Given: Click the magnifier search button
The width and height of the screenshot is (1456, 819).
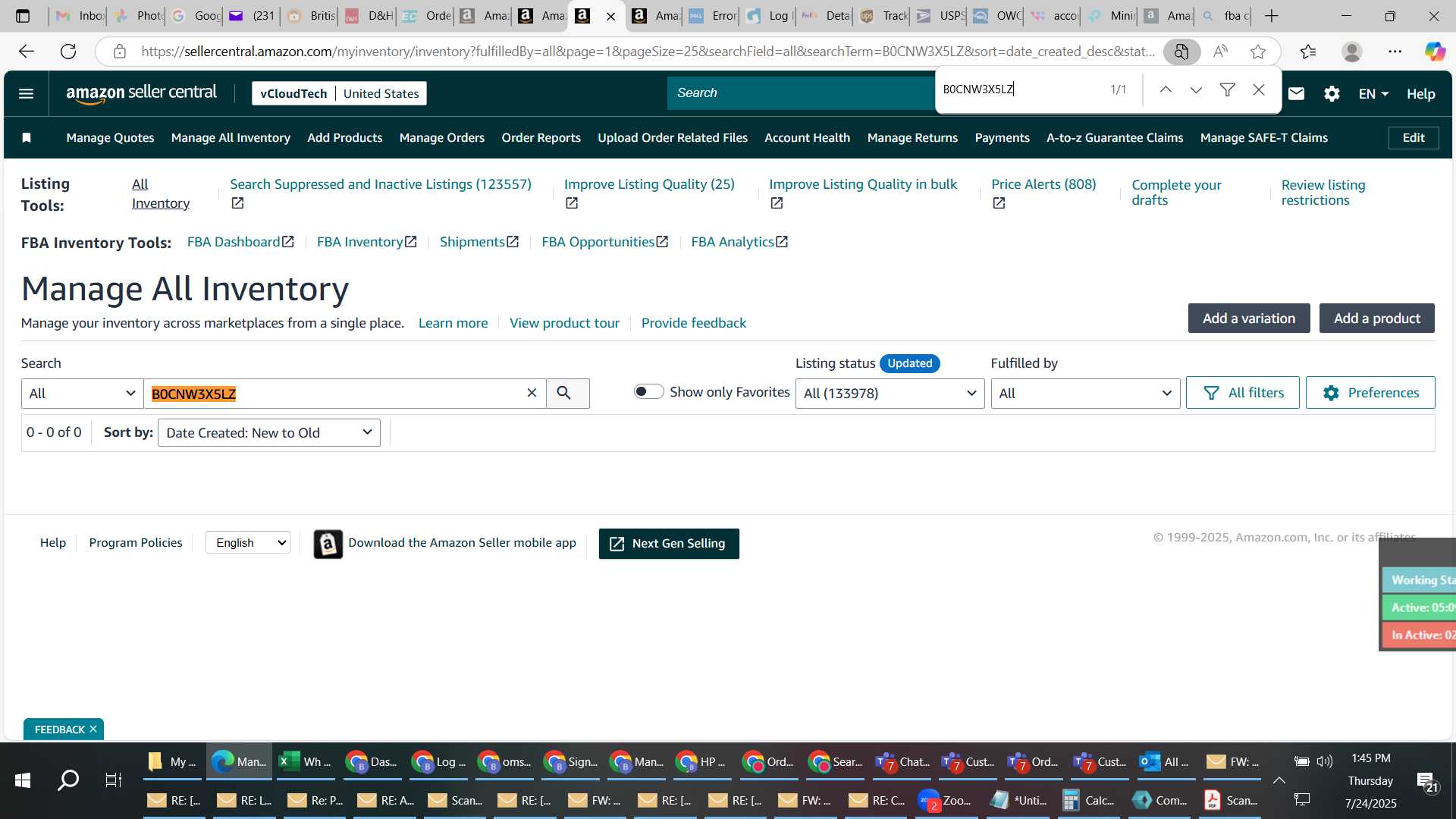Looking at the screenshot, I should (563, 393).
